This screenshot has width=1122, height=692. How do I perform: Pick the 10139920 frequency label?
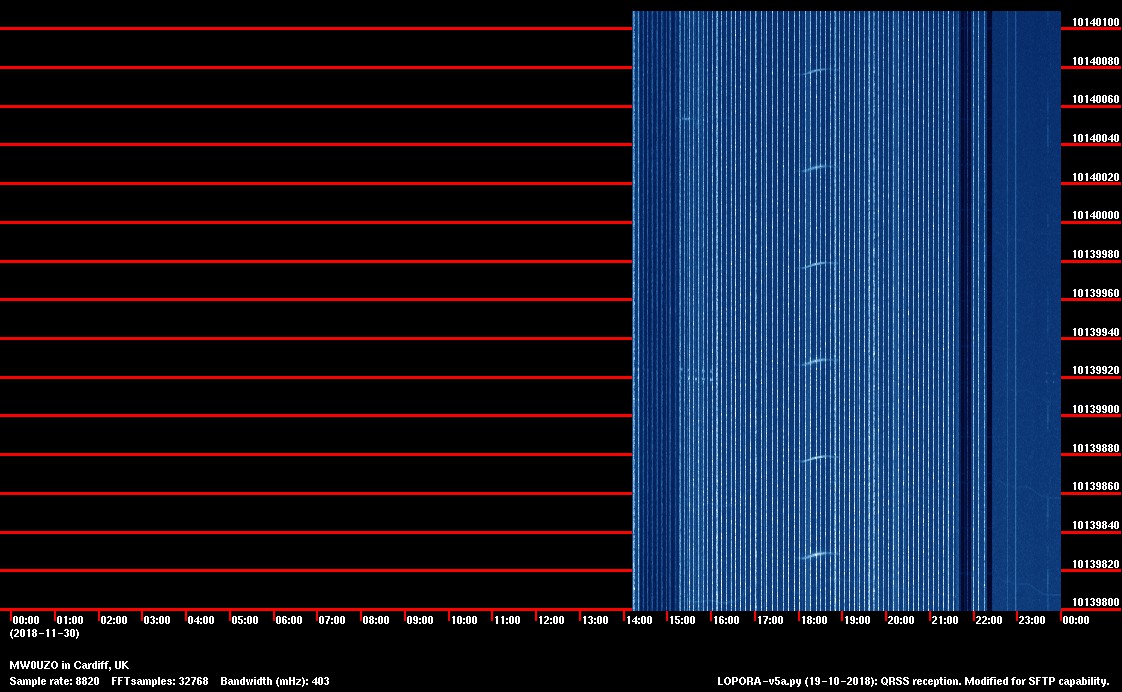click(x=1095, y=371)
